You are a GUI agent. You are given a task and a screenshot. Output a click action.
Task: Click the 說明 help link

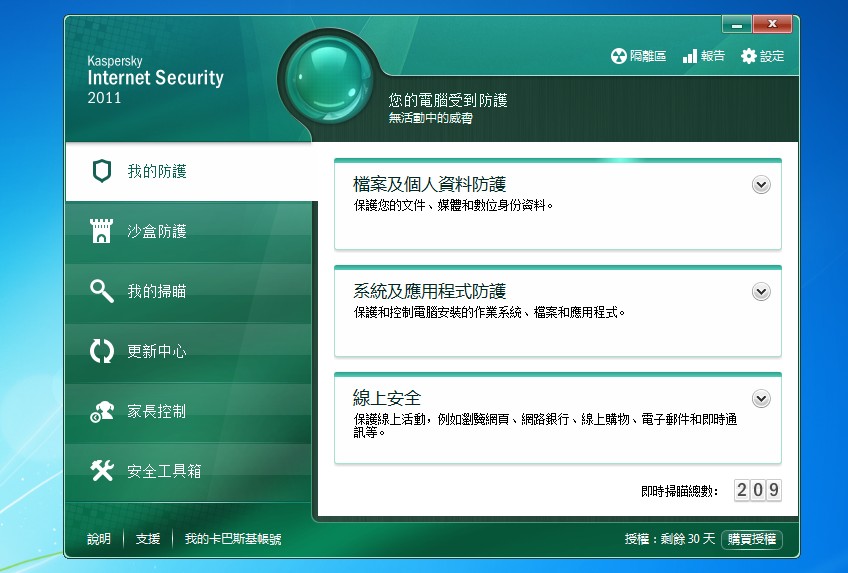point(99,538)
